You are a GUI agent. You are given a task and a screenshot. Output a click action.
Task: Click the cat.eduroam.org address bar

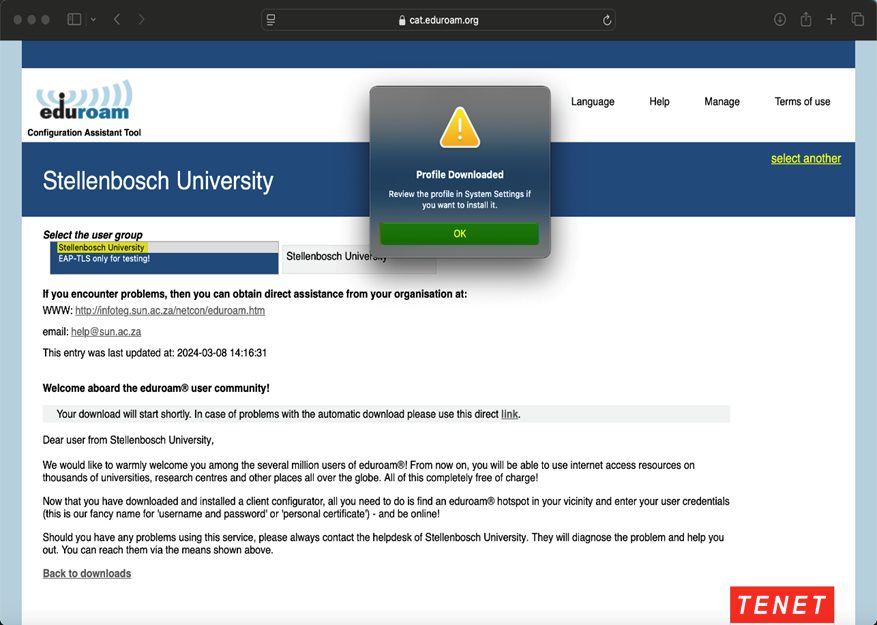click(x=438, y=20)
